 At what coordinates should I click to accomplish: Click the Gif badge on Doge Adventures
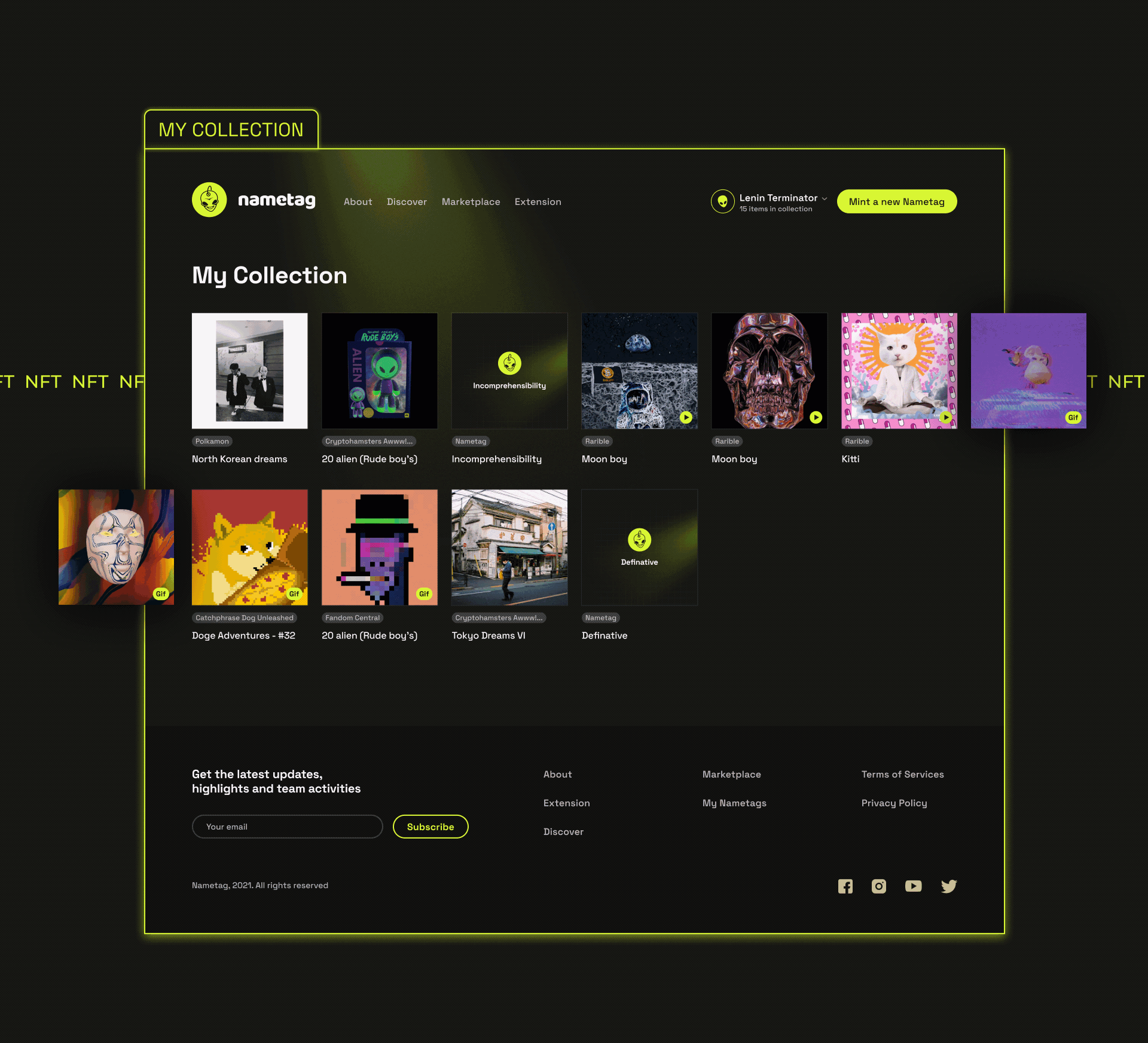294,594
